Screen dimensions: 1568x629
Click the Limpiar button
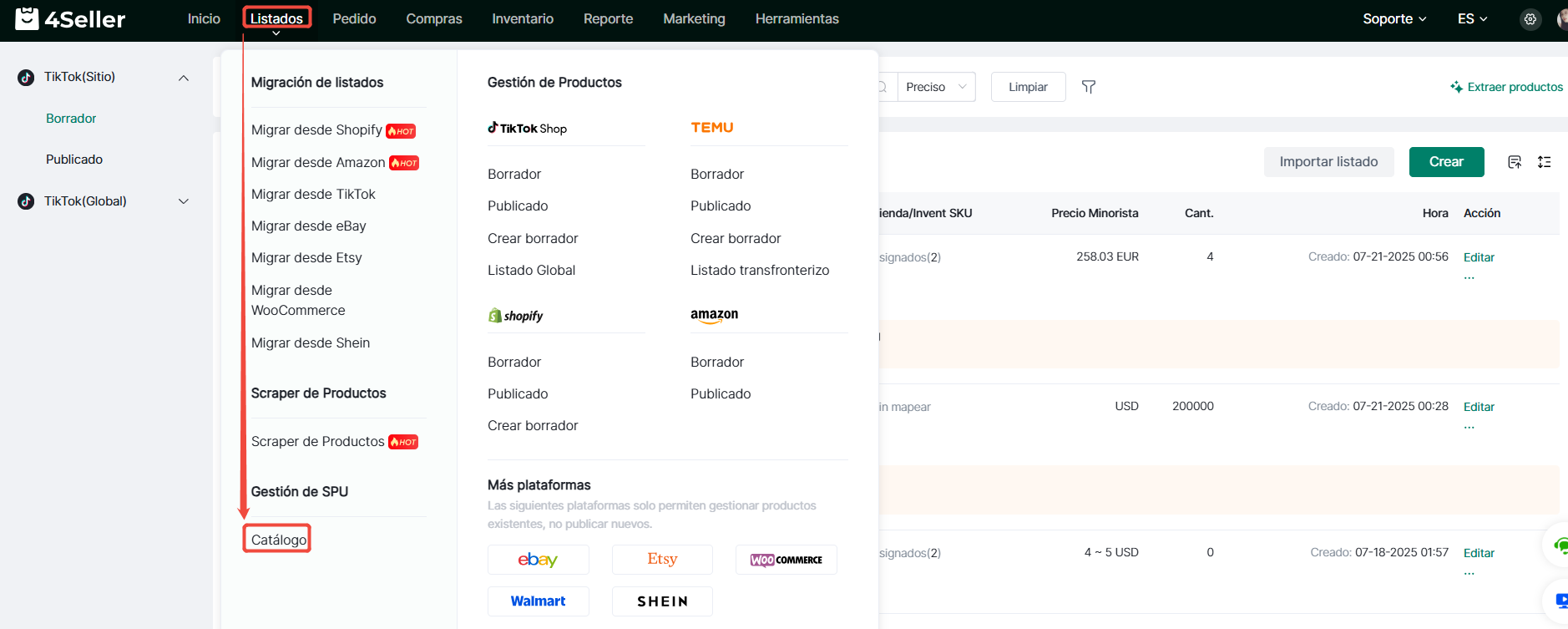(x=1028, y=87)
